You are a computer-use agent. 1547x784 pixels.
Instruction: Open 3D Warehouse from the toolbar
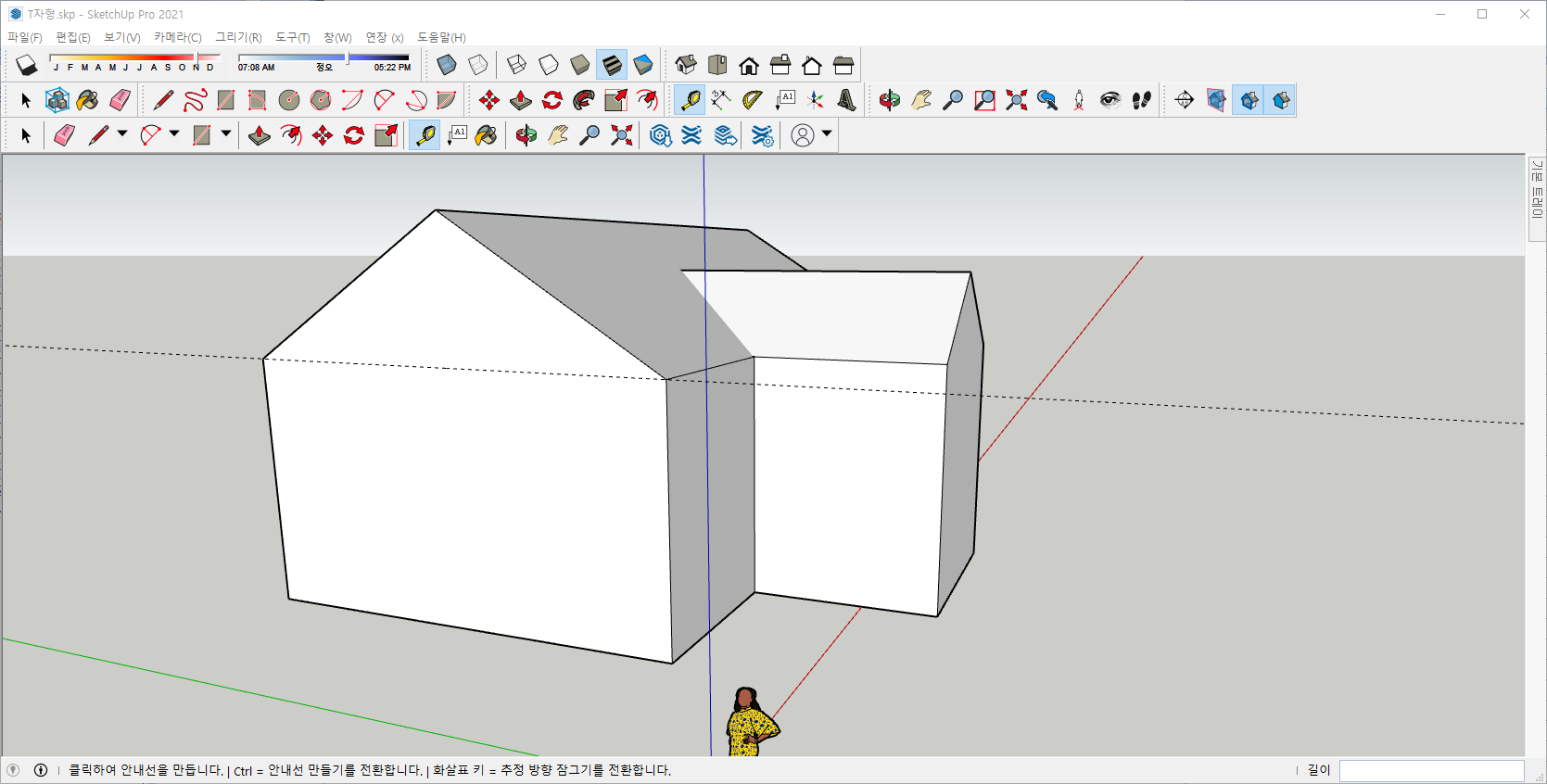[x=660, y=135]
